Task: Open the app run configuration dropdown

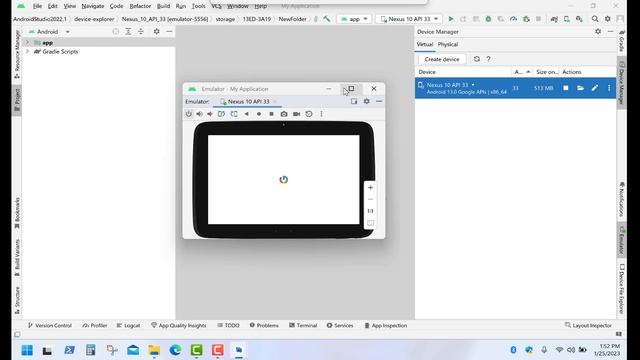Action: (x=354, y=19)
